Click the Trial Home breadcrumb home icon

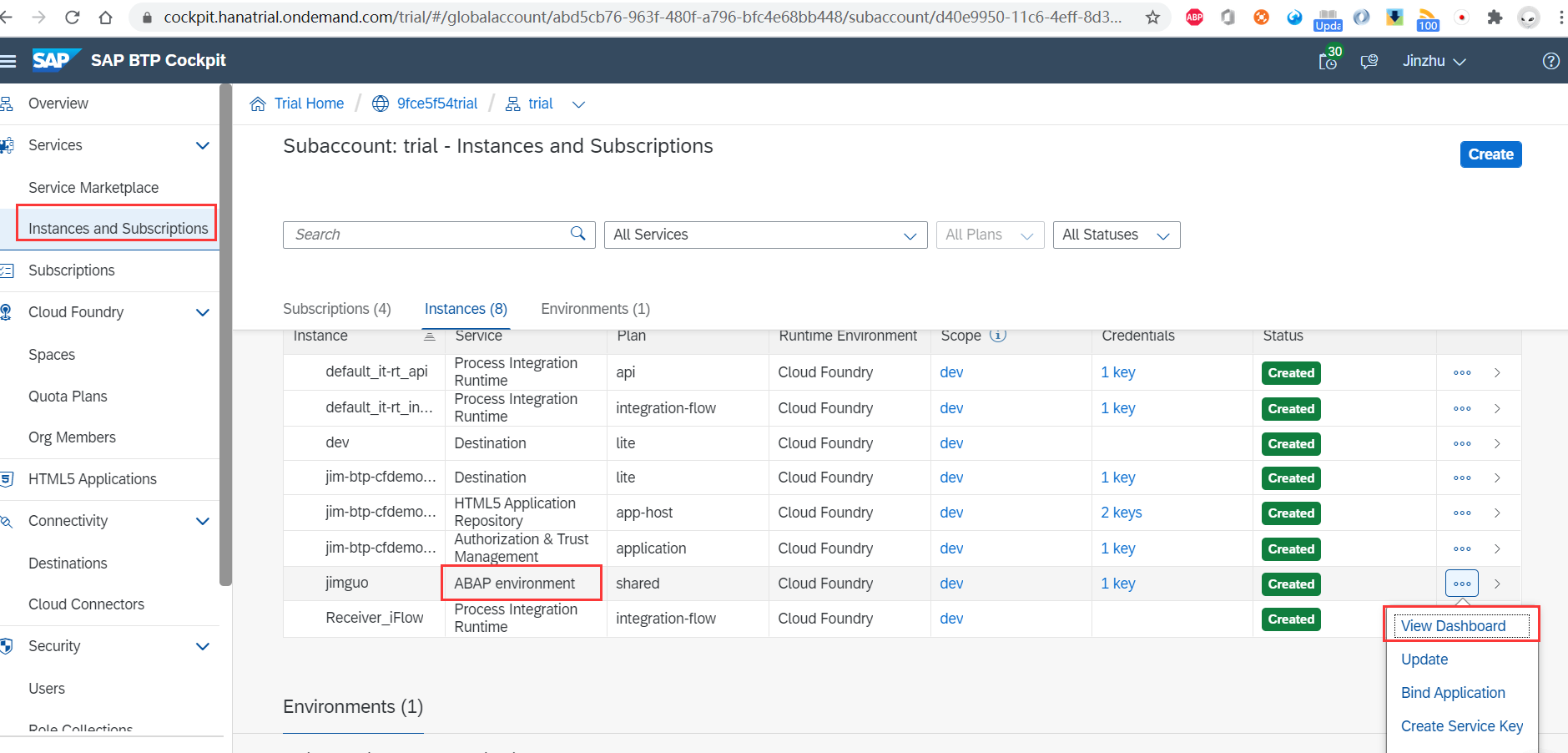(258, 103)
